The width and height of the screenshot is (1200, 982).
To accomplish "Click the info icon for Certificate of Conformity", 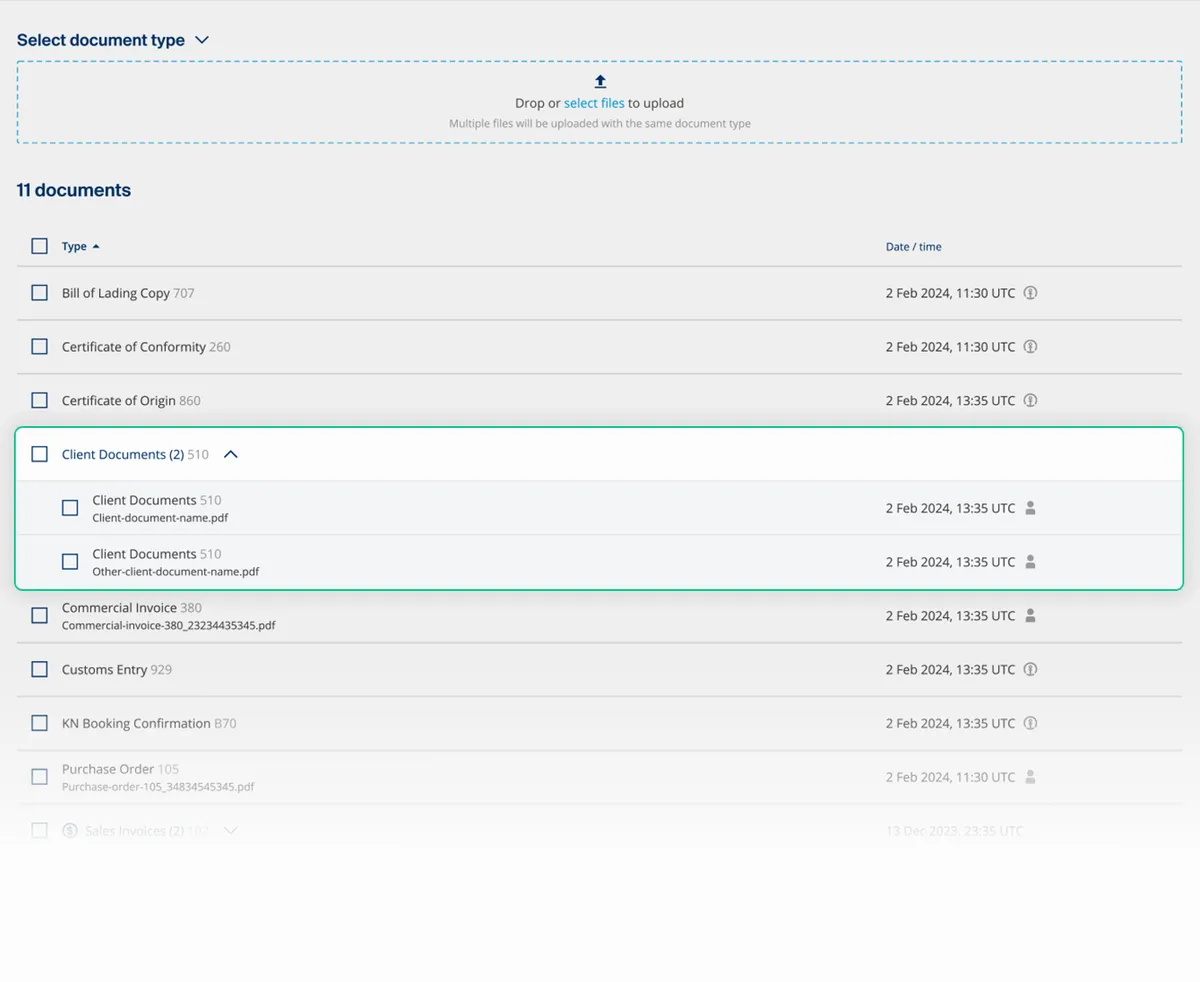I will [x=1030, y=346].
